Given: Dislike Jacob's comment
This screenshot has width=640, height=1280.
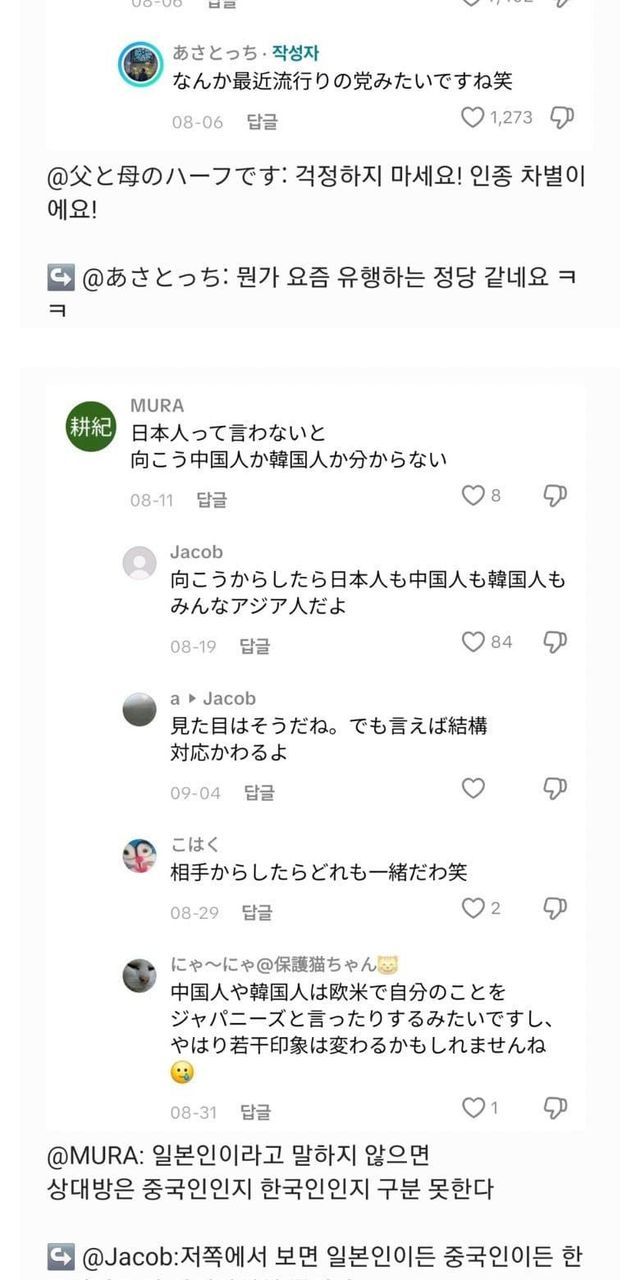Looking at the screenshot, I should click(x=555, y=642).
